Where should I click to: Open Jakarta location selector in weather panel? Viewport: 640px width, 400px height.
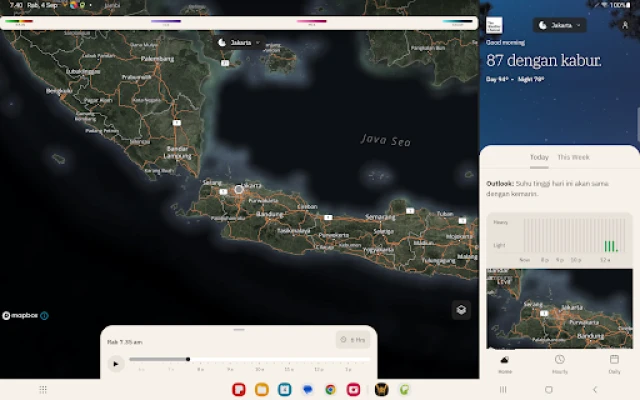point(559,25)
